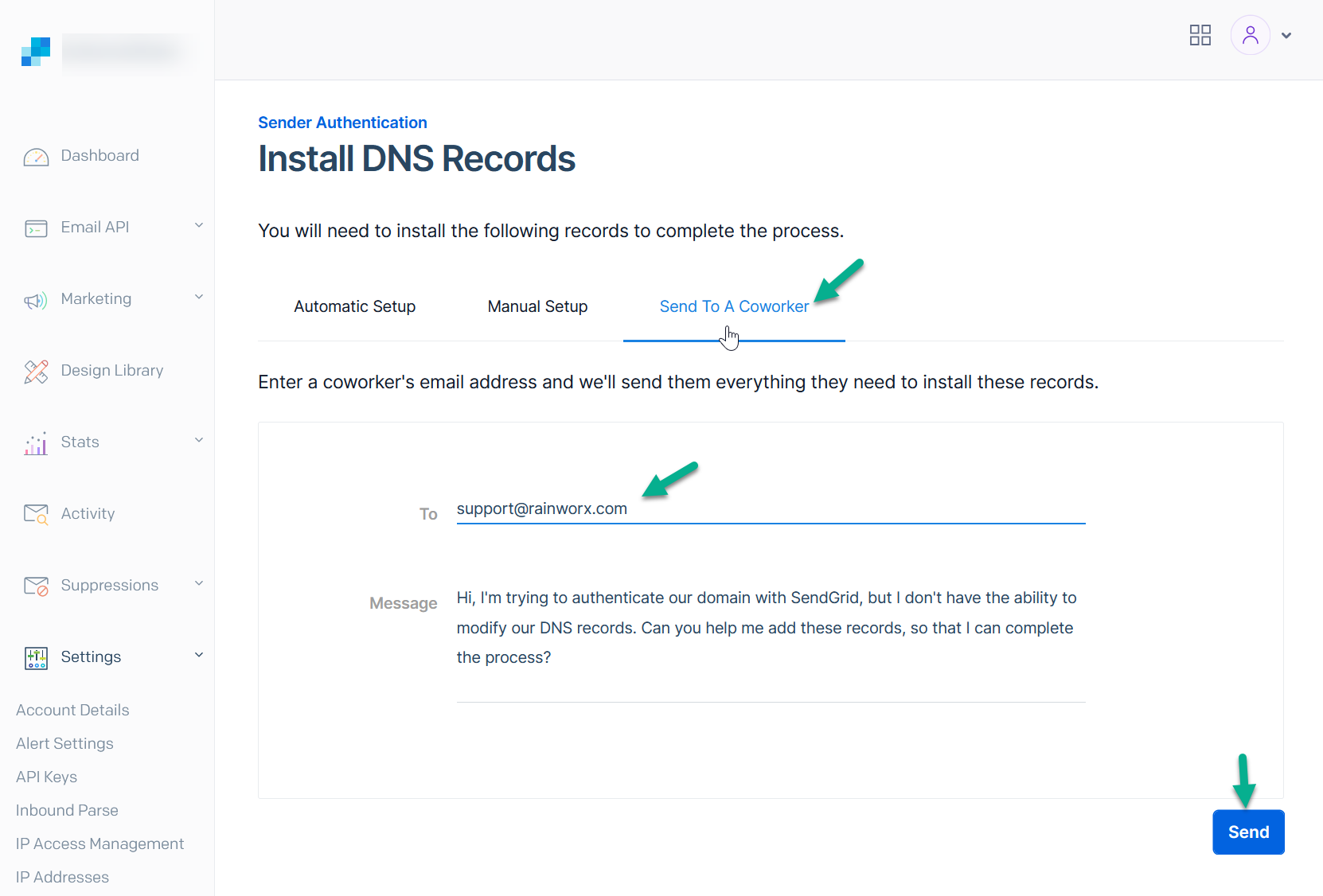Viewport: 1323px width, 896px height.
Task: Click the Marketing megaphone icon
Action: [x=36, y=300]
